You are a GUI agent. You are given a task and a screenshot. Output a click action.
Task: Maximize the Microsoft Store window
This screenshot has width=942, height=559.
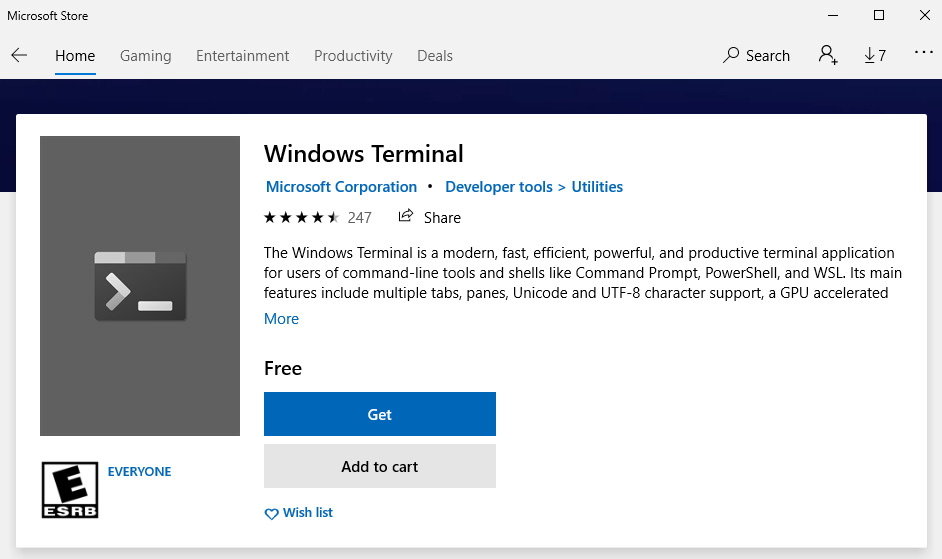click(x=879, y=15)
